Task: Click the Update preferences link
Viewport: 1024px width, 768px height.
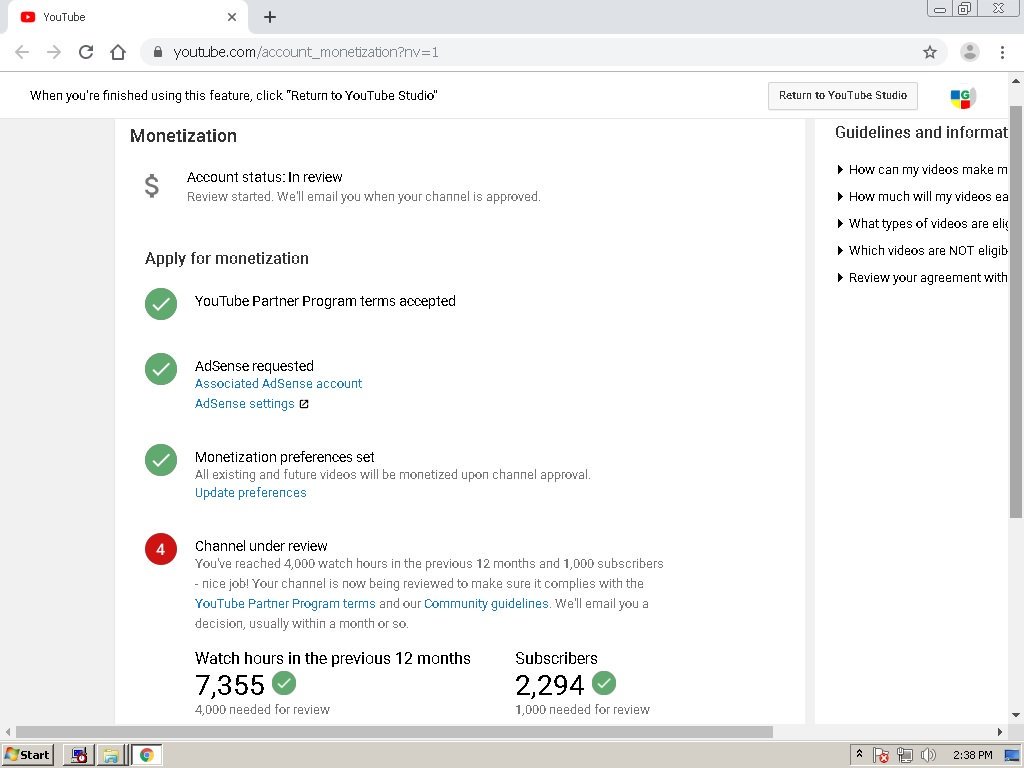Action: click(x=250, y=492)
